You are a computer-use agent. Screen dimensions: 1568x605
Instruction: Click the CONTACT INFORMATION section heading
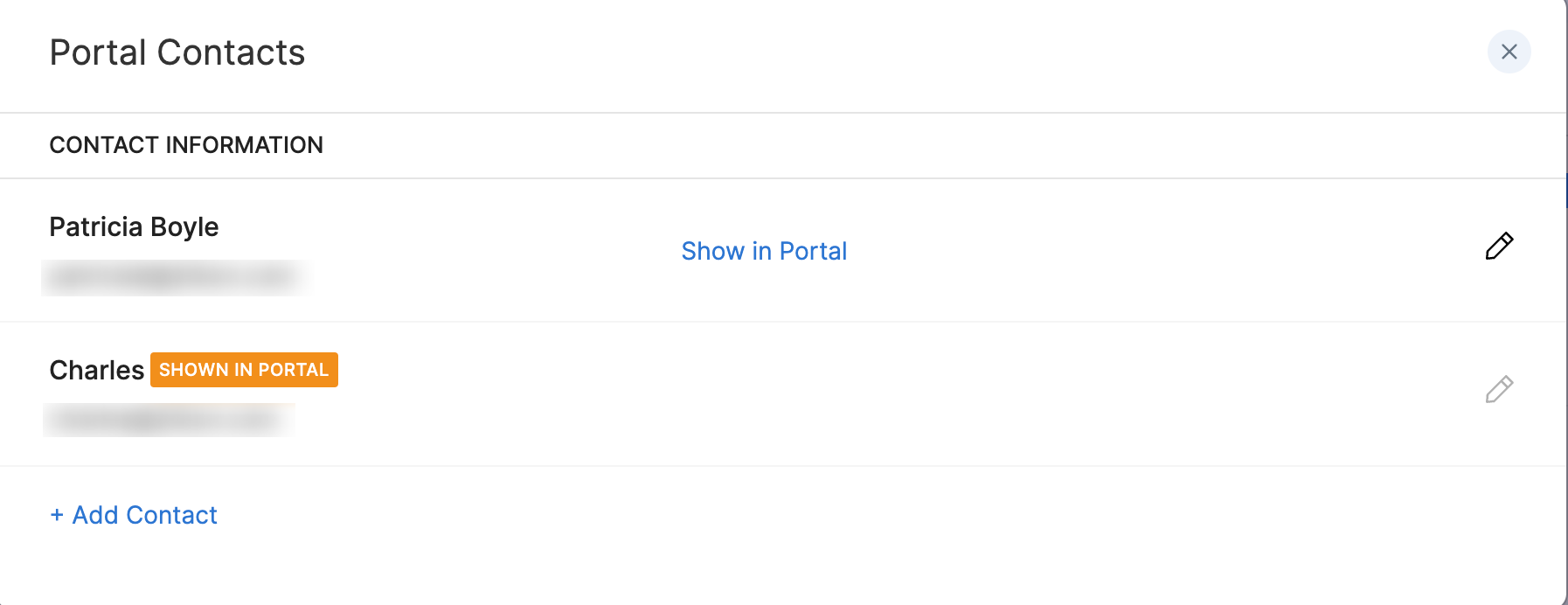click(x=186, y=145)
